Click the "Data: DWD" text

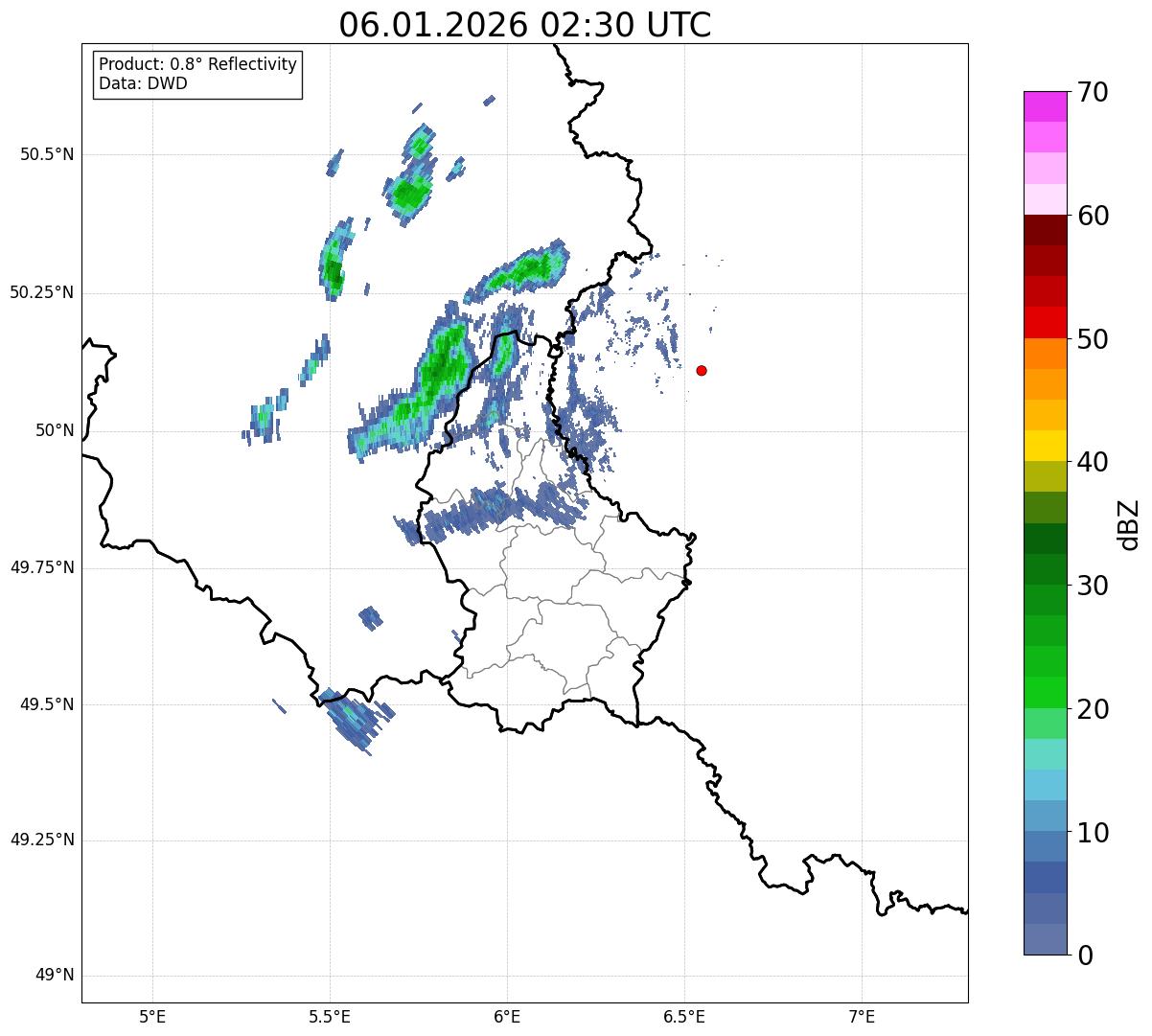pos(144,83)
